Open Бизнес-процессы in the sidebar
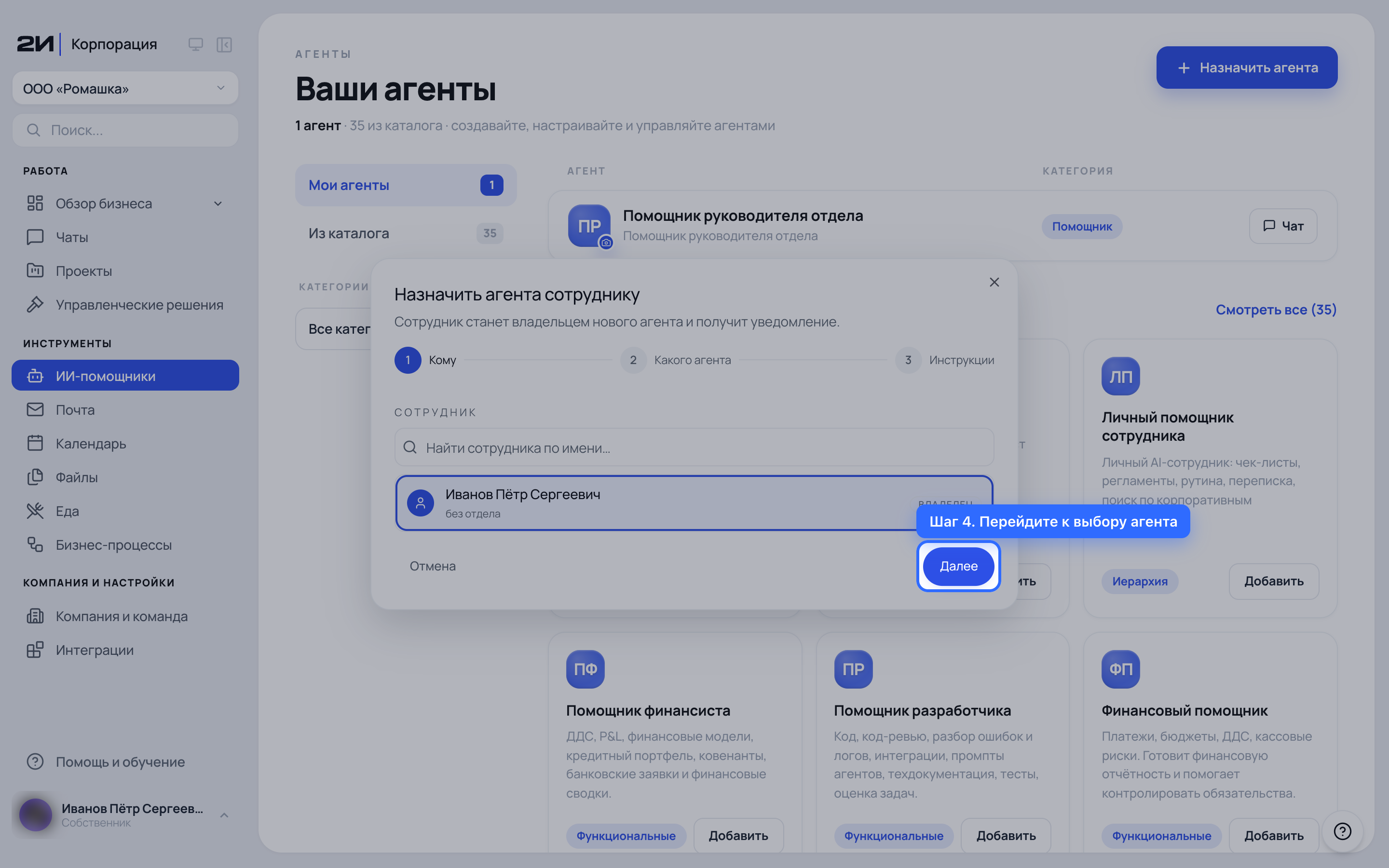This screenshot has height=868, width=1389. (125, 545)
